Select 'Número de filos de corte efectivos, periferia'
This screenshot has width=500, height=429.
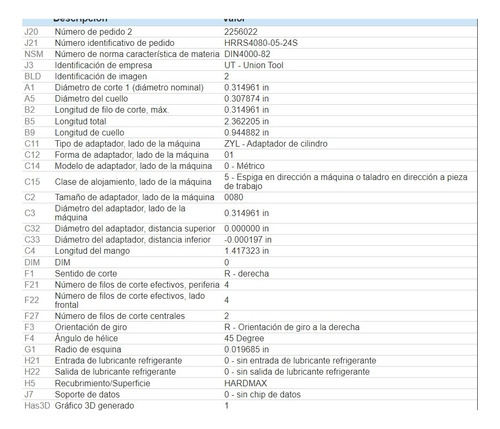pyautogui.click(x=137, y=285)
